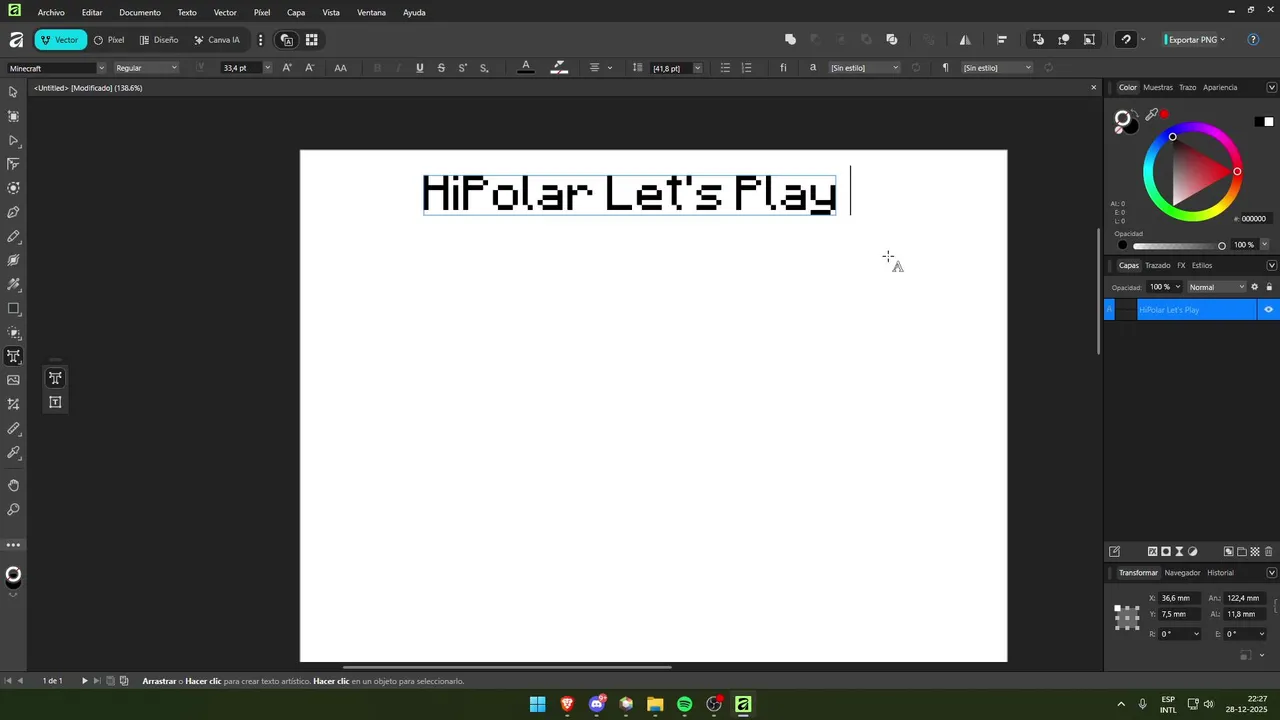The width and height of the screenshot is (1280, 720).
Task: Select the Node tool
Action: pyautogui.click(x=13, y=140)
